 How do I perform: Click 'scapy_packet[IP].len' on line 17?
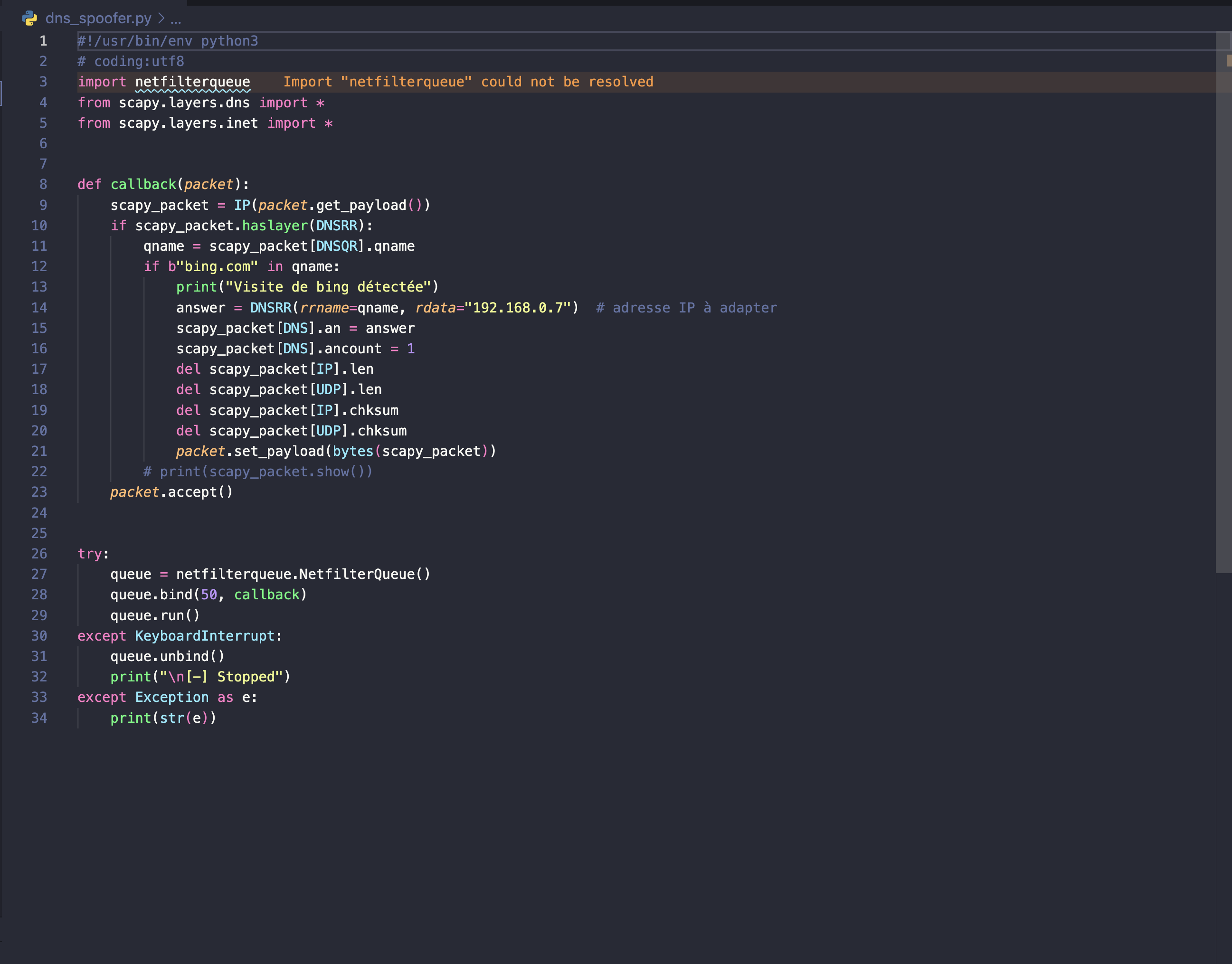pyautogui.click(x=291, y=369)
